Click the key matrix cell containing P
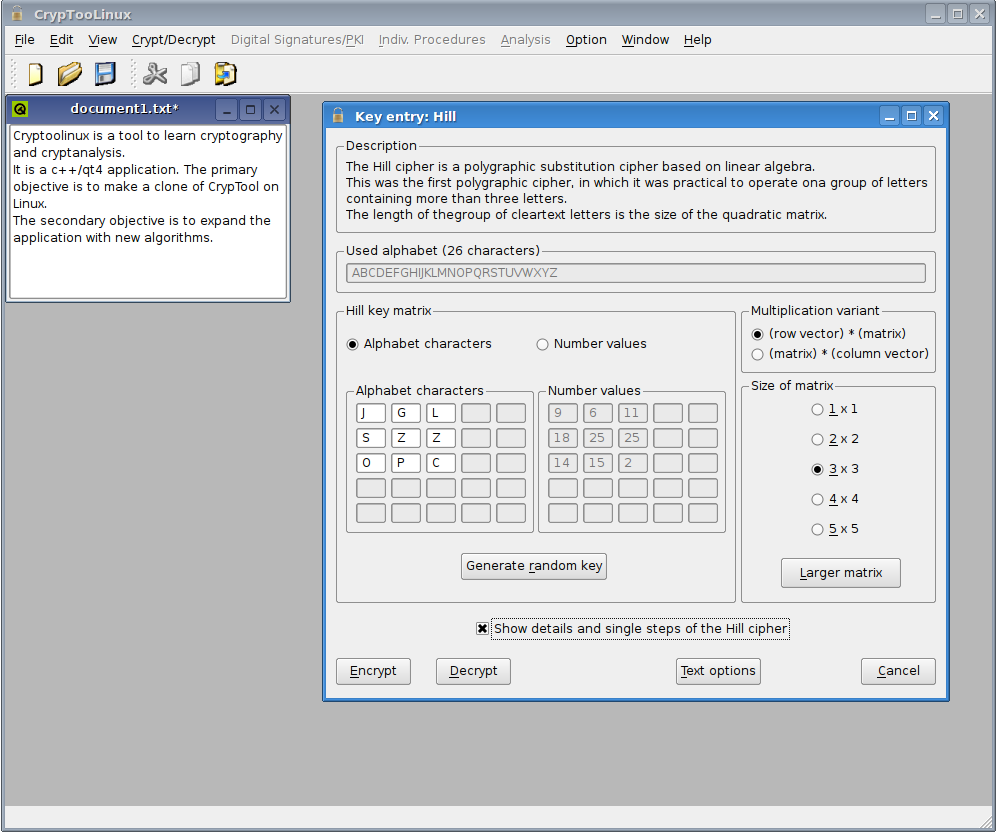 (406, 463)
